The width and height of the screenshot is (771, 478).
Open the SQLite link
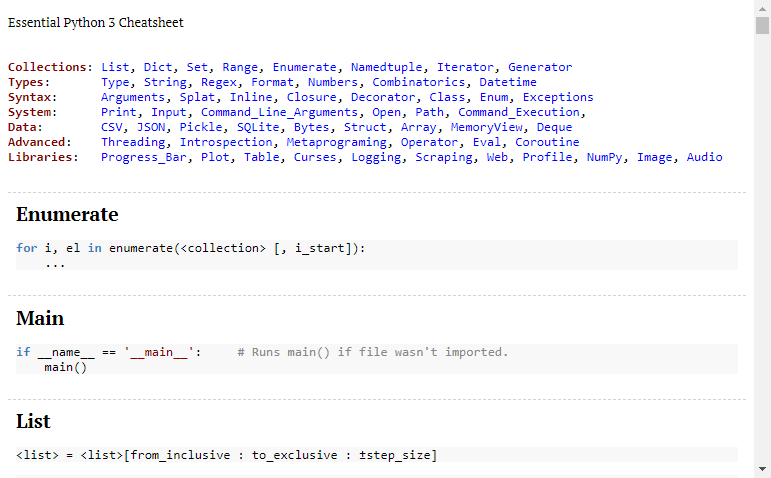258,127
